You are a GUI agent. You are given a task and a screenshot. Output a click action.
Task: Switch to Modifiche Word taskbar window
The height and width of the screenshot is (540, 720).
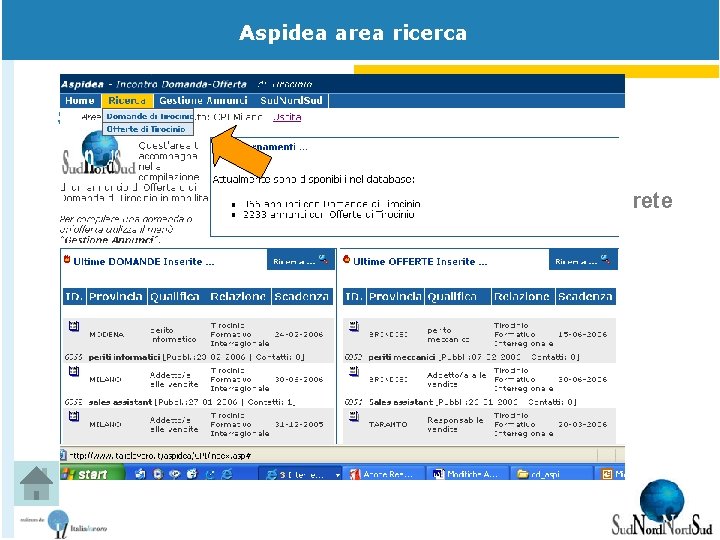[x=468, y=474]
